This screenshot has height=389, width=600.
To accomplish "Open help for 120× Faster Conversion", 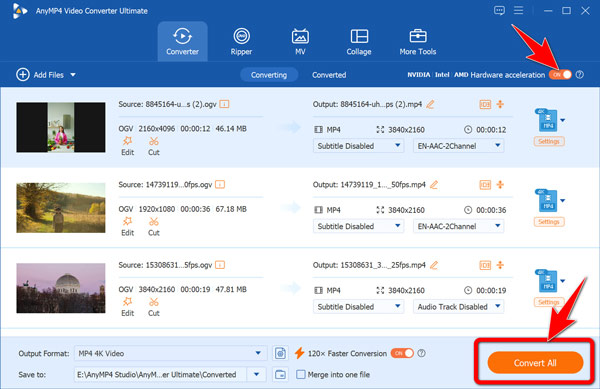I will (x=421, y=353).
